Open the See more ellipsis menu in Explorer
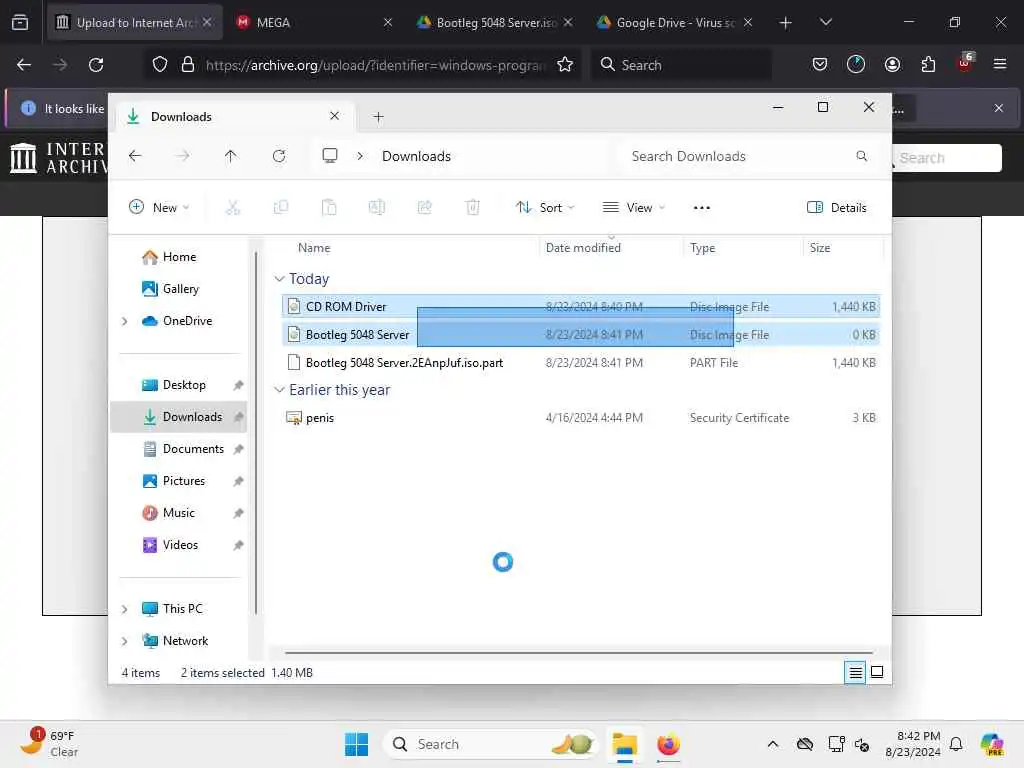This screenshot has width=1024, height=768. click(x=701, y=208)
